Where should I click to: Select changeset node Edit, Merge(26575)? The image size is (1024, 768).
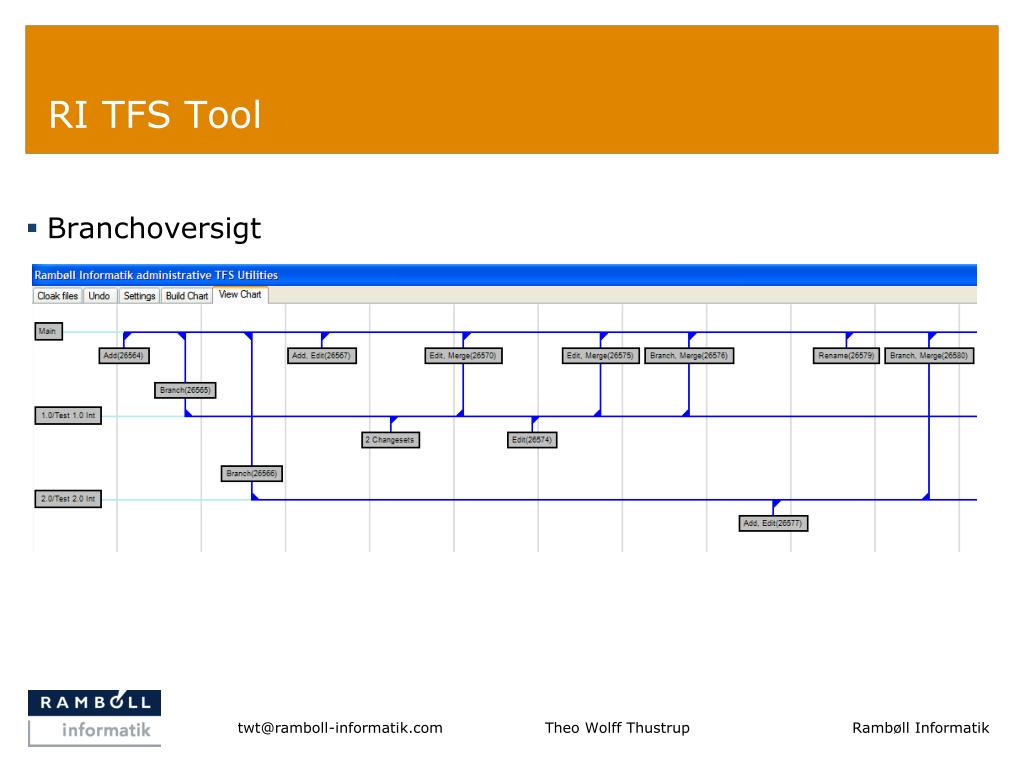(x=601, y=355)
